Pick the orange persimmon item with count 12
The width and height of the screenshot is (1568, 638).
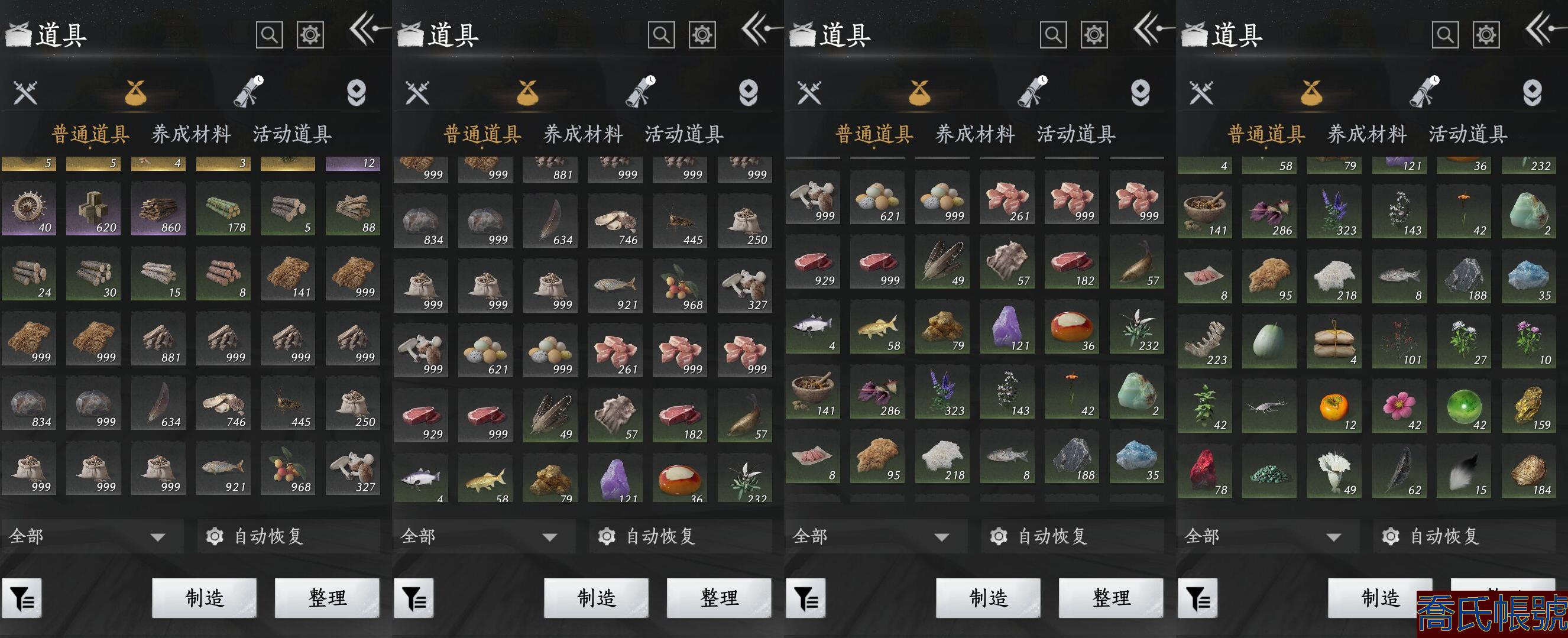coord(1334,406)
